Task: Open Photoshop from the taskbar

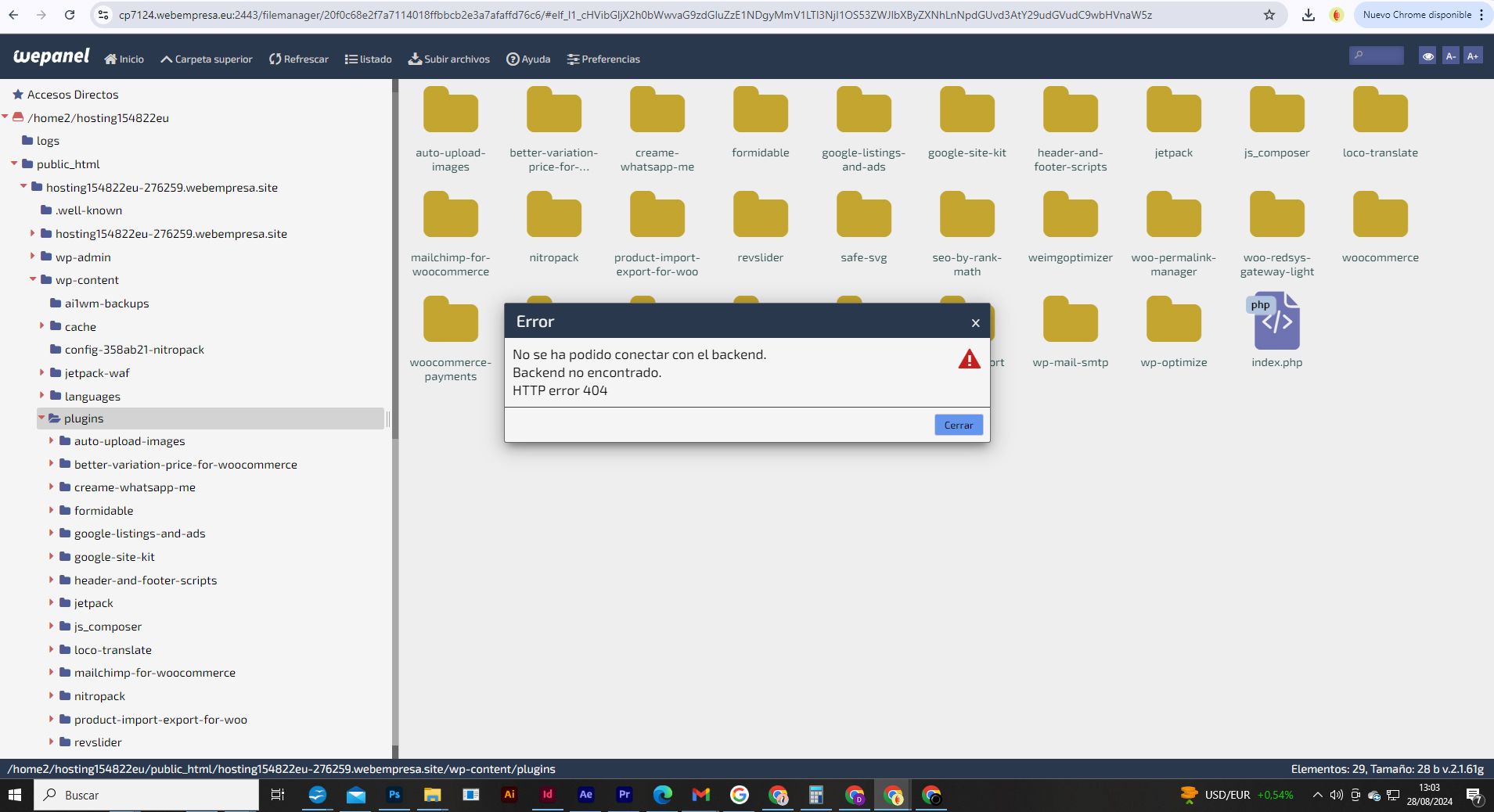Action: coord(394,795)
